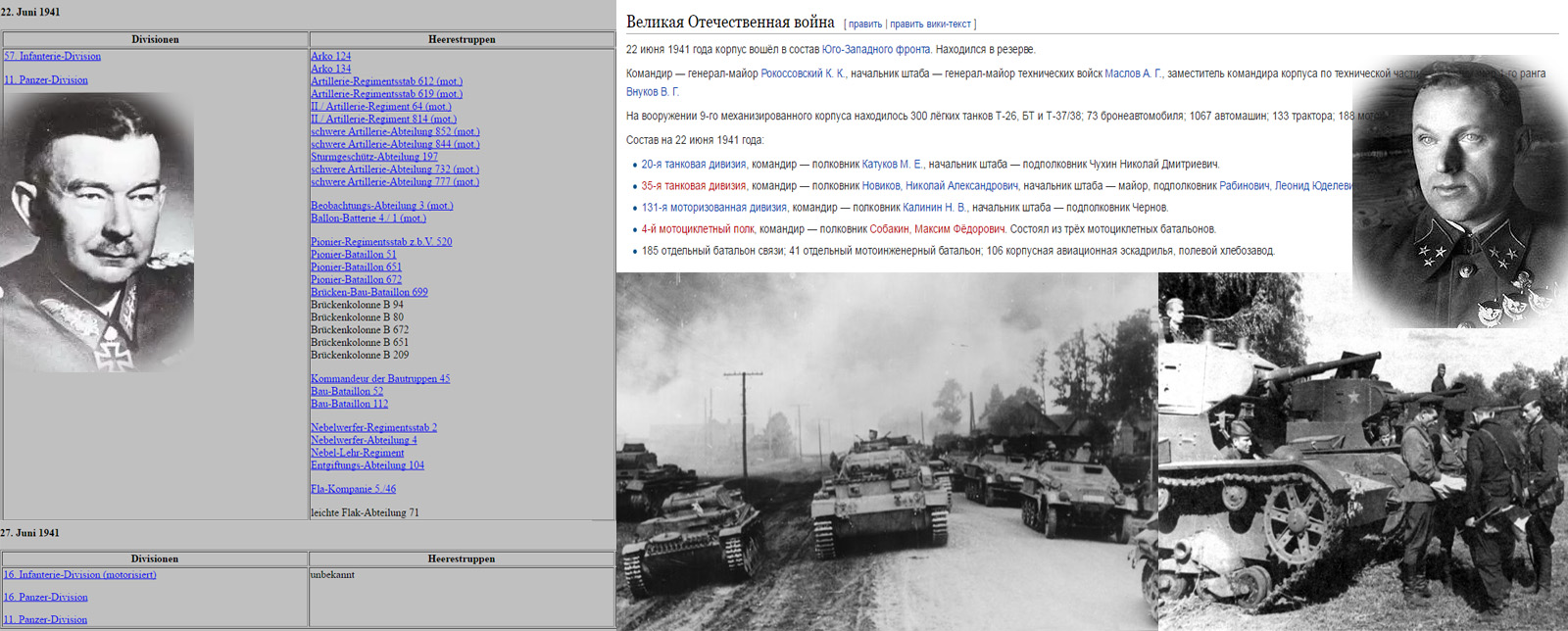Viewport: 1568px width, 631px height.
Task: Open Artillerie-Regimentsstab 619 (mot.) link
Action: [387, 94]
